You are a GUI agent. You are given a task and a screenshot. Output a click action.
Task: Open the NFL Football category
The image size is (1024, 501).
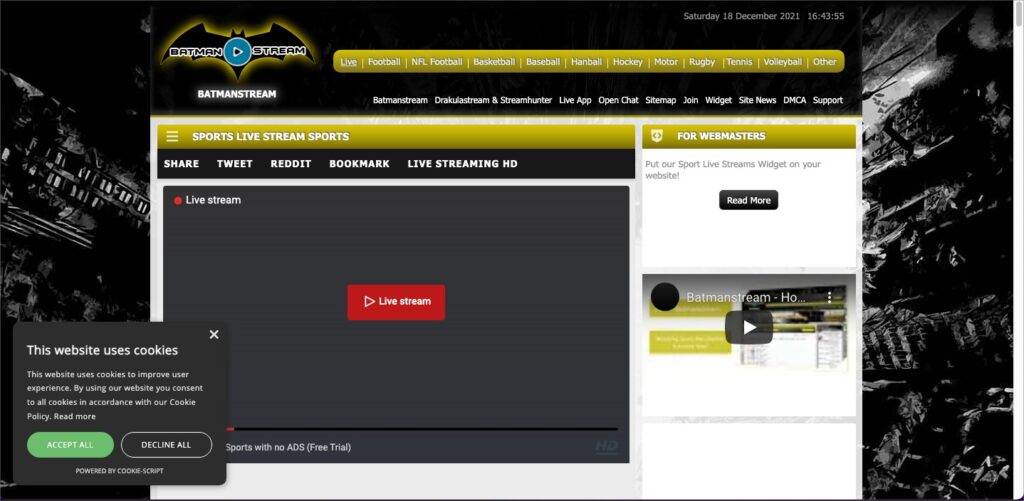click(x=437, y=62)
